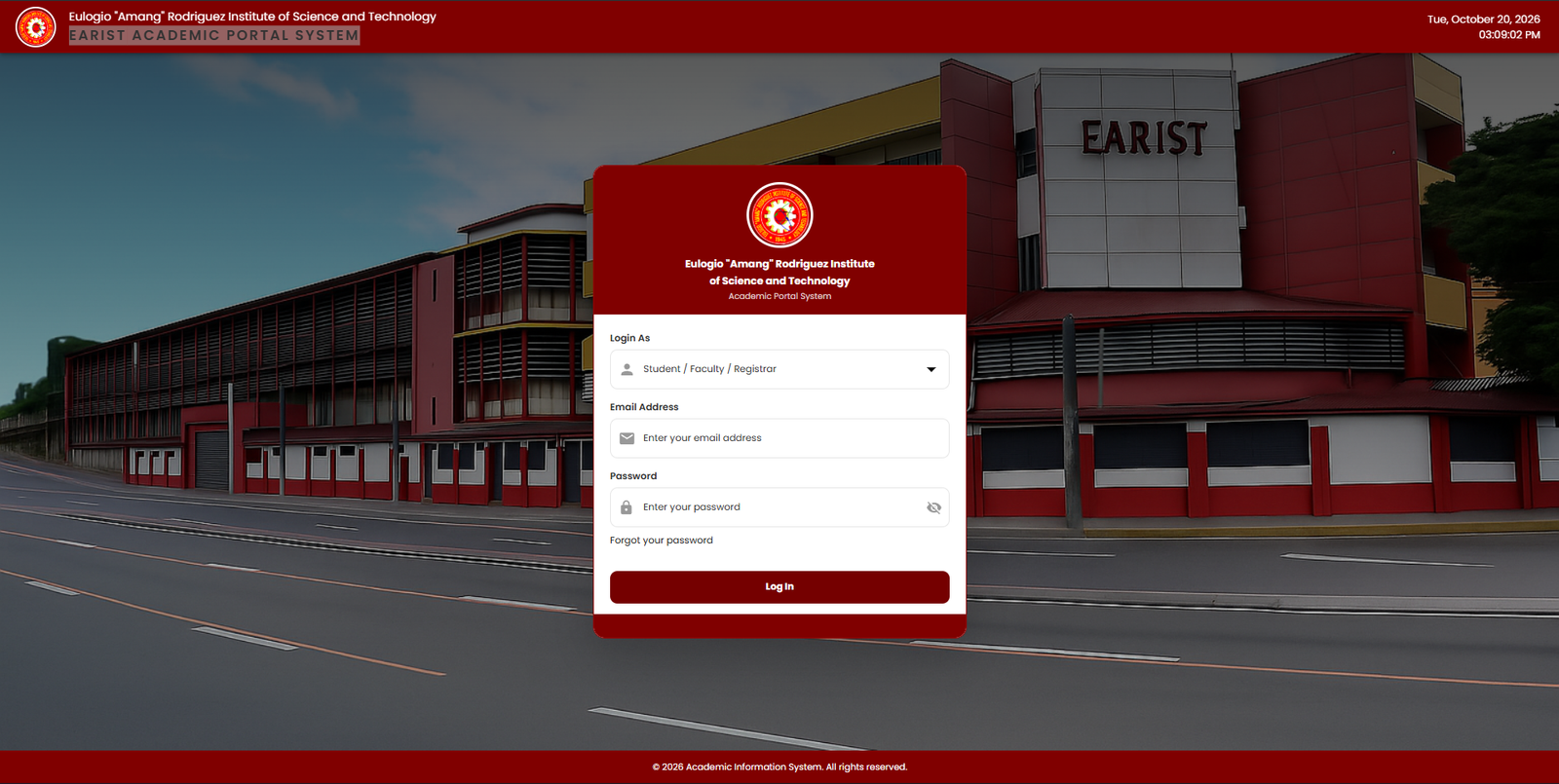Screen dimensions: 1559x784
Task: Click the Login As label
Action: [629, 338]
